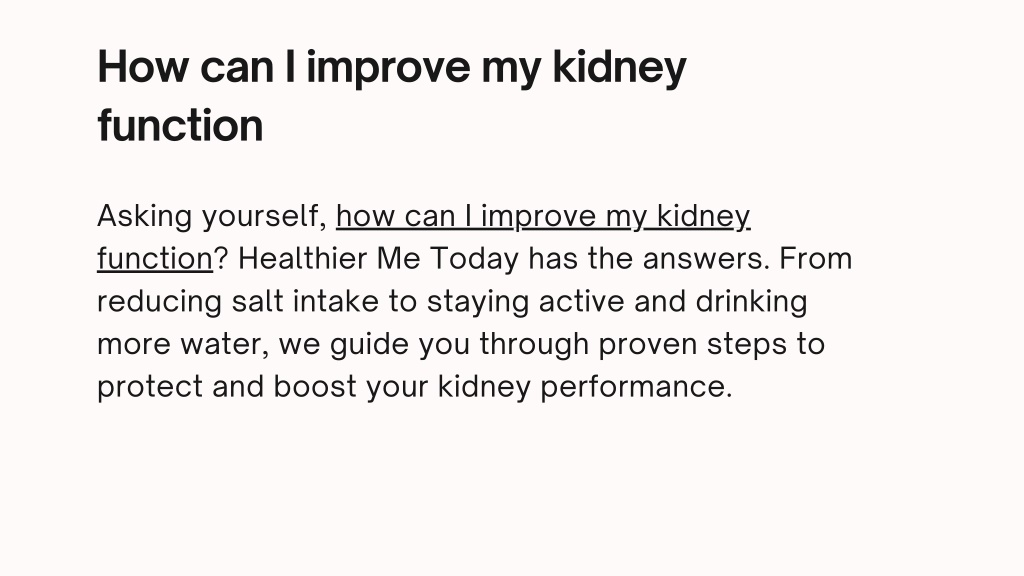
Task: Click the underlined word 'kidney' in the link
Action: pyautogui.click(x=703, y=216)
